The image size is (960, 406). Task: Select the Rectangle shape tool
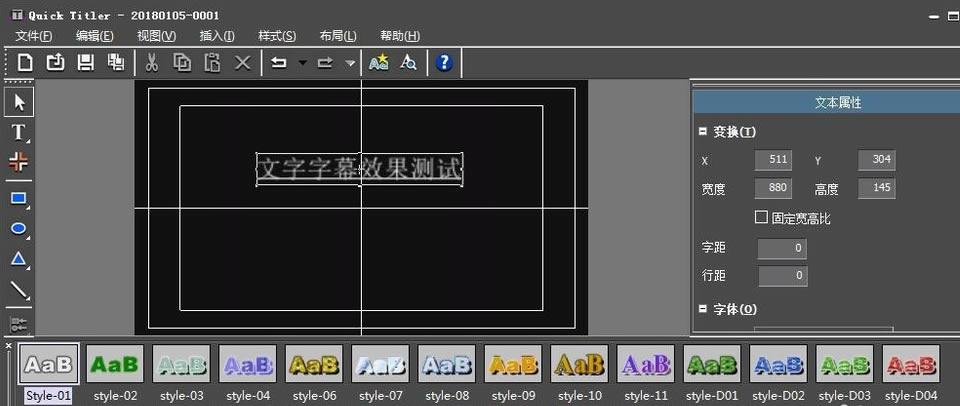tap(18, 198)
